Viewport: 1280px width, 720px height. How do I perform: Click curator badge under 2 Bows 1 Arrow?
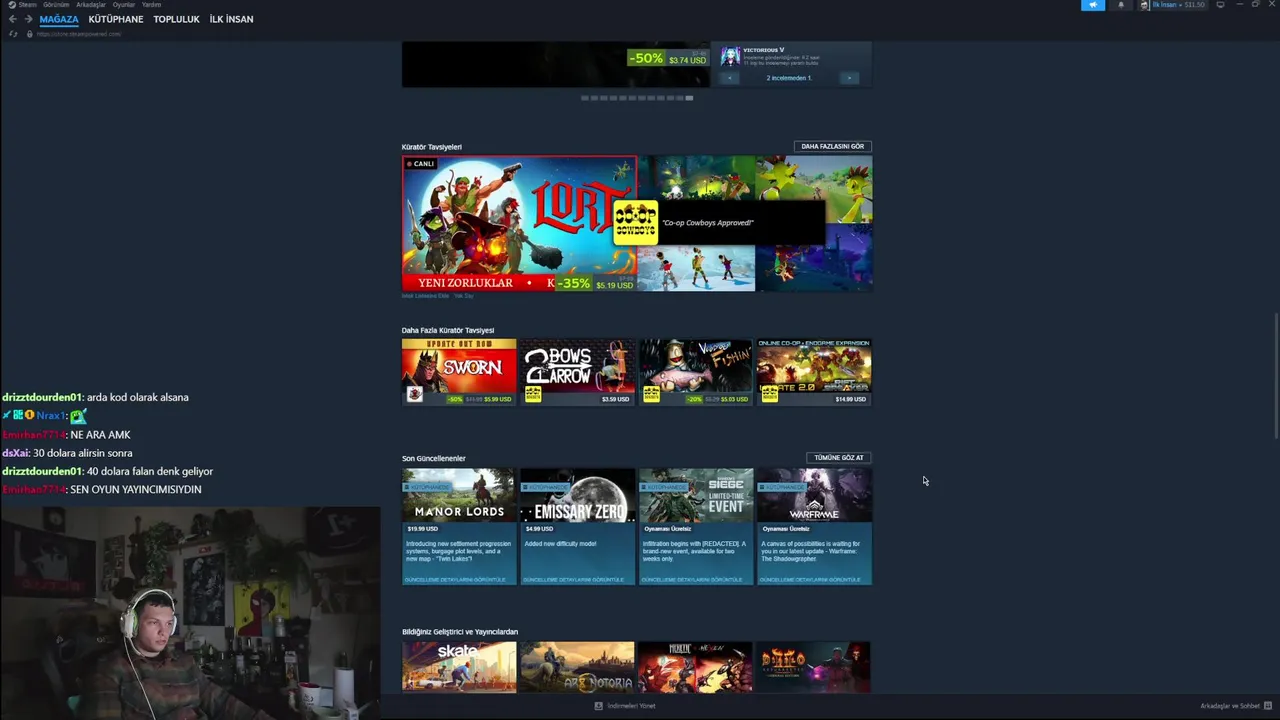533,394
